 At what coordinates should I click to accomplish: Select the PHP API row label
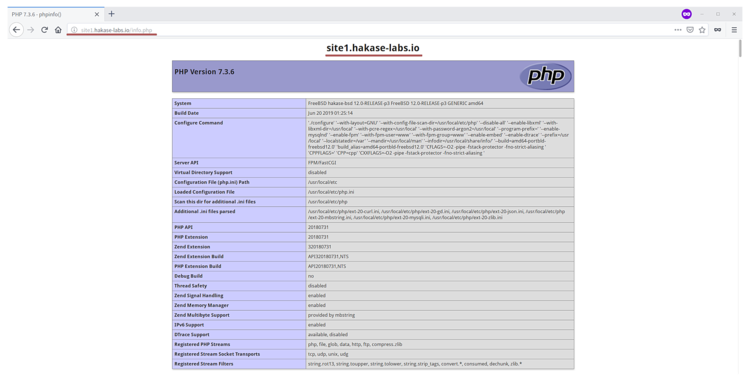tap(183, 227)
